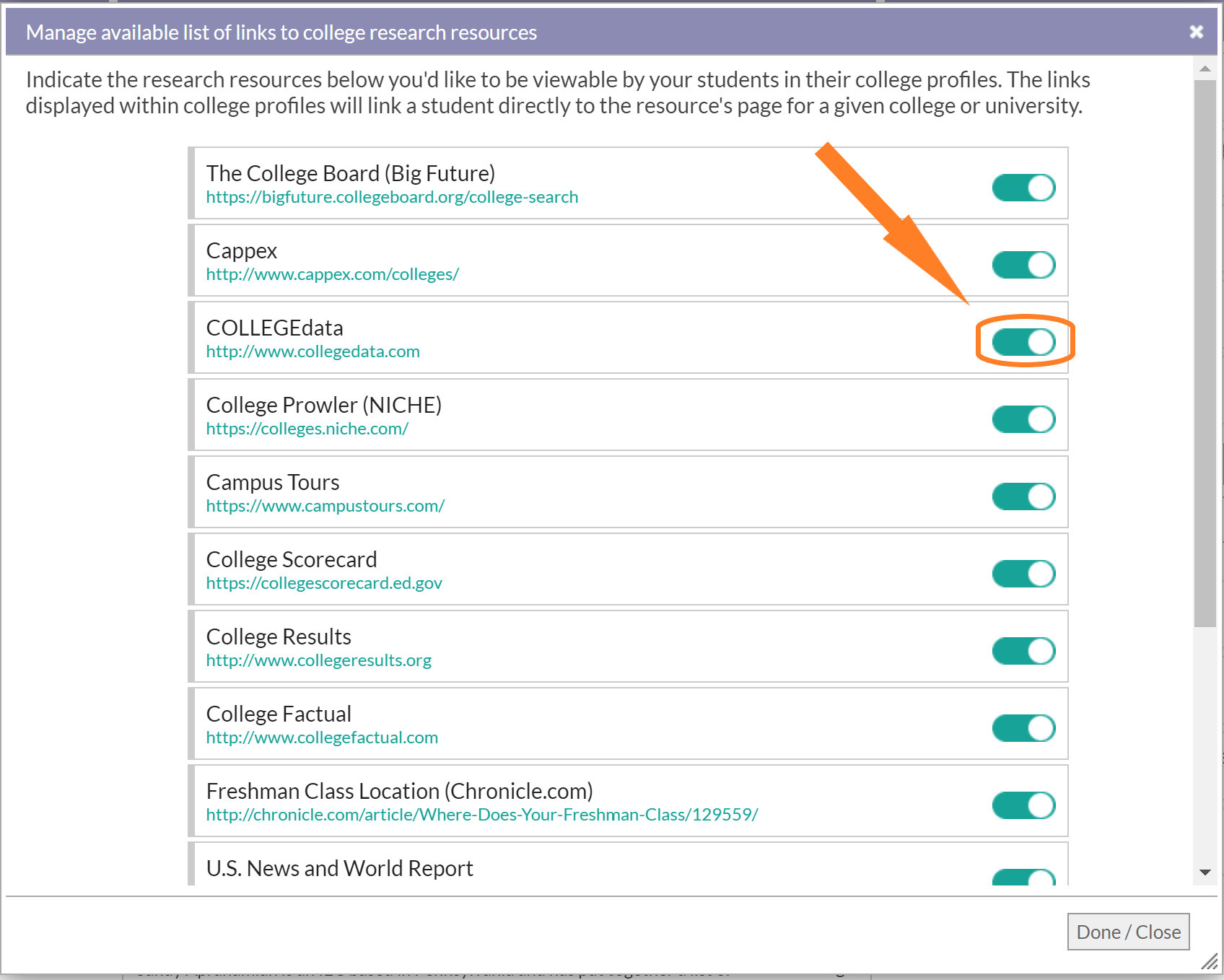Open the chronicle.com Freshman-Class article link
This screenshot has height=980, width=1224.
(x=482, y=815)
